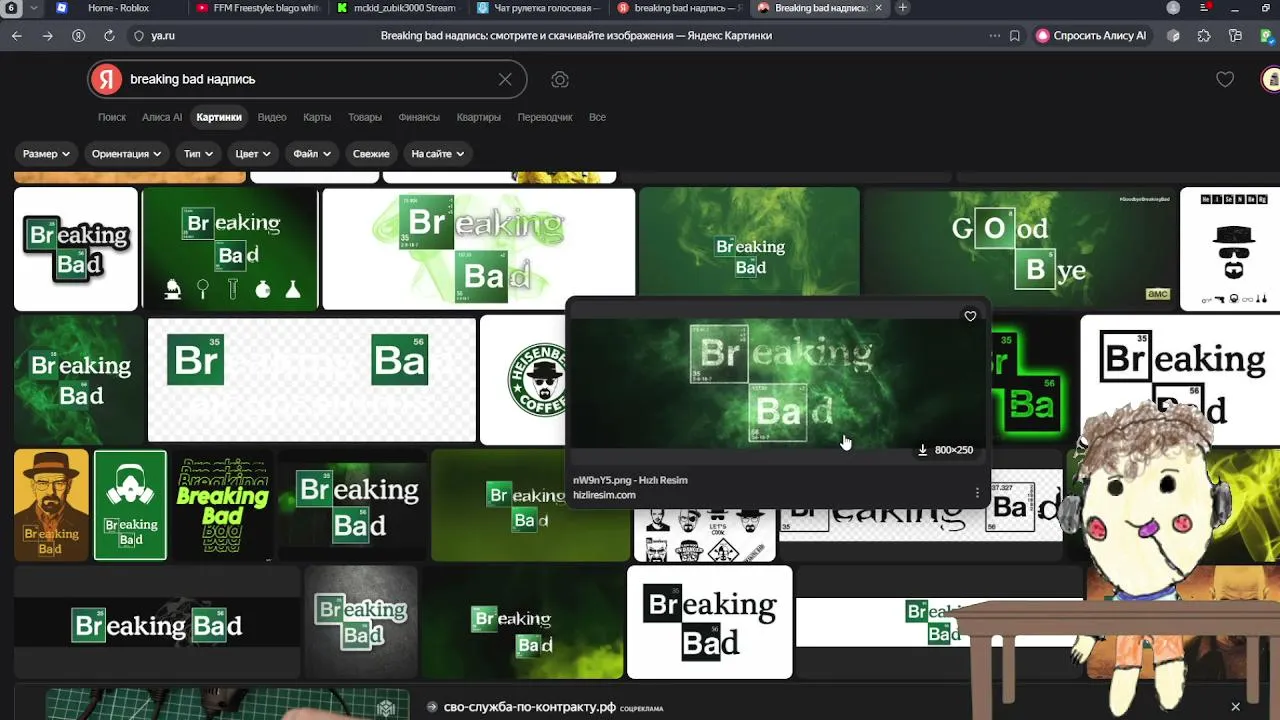Switch to the Чат рулетка голосовая tab
Image resolution: width=1280 pixels, height=720 pixels.
tap(538, 8)
